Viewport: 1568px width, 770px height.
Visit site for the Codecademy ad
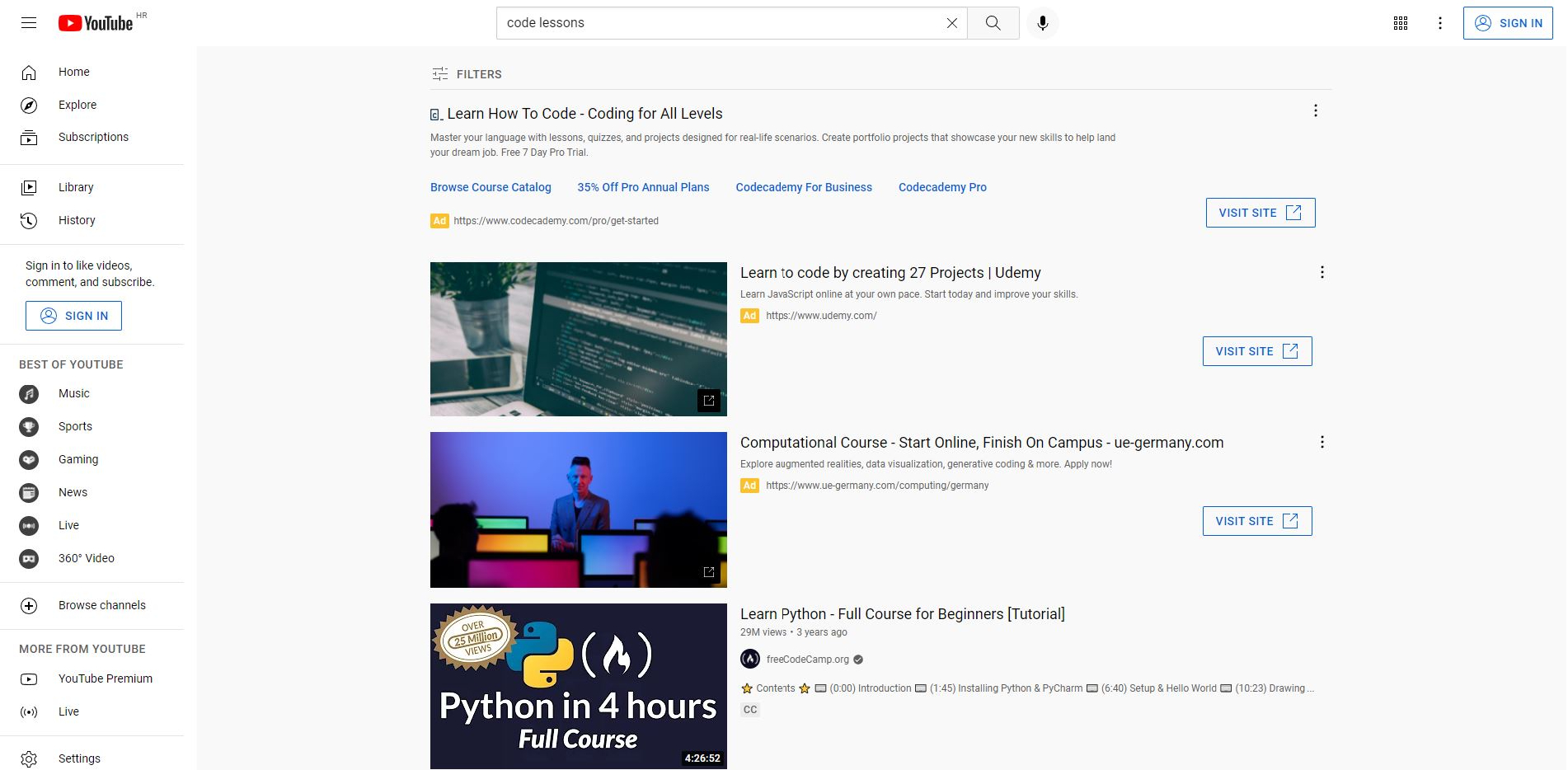[x=1261, y=213]
